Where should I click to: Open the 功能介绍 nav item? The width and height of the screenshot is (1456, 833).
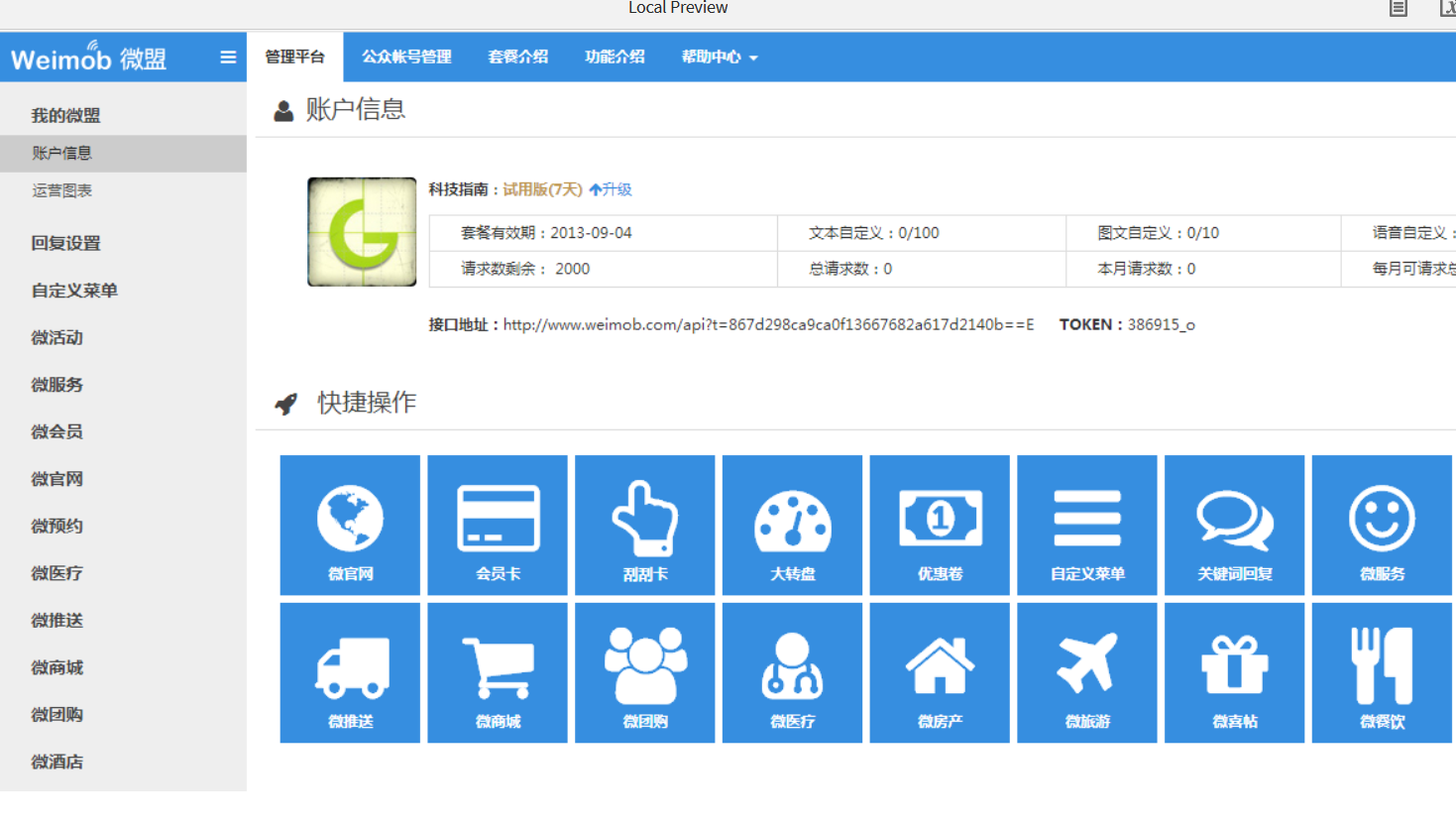tap(615, 57)
